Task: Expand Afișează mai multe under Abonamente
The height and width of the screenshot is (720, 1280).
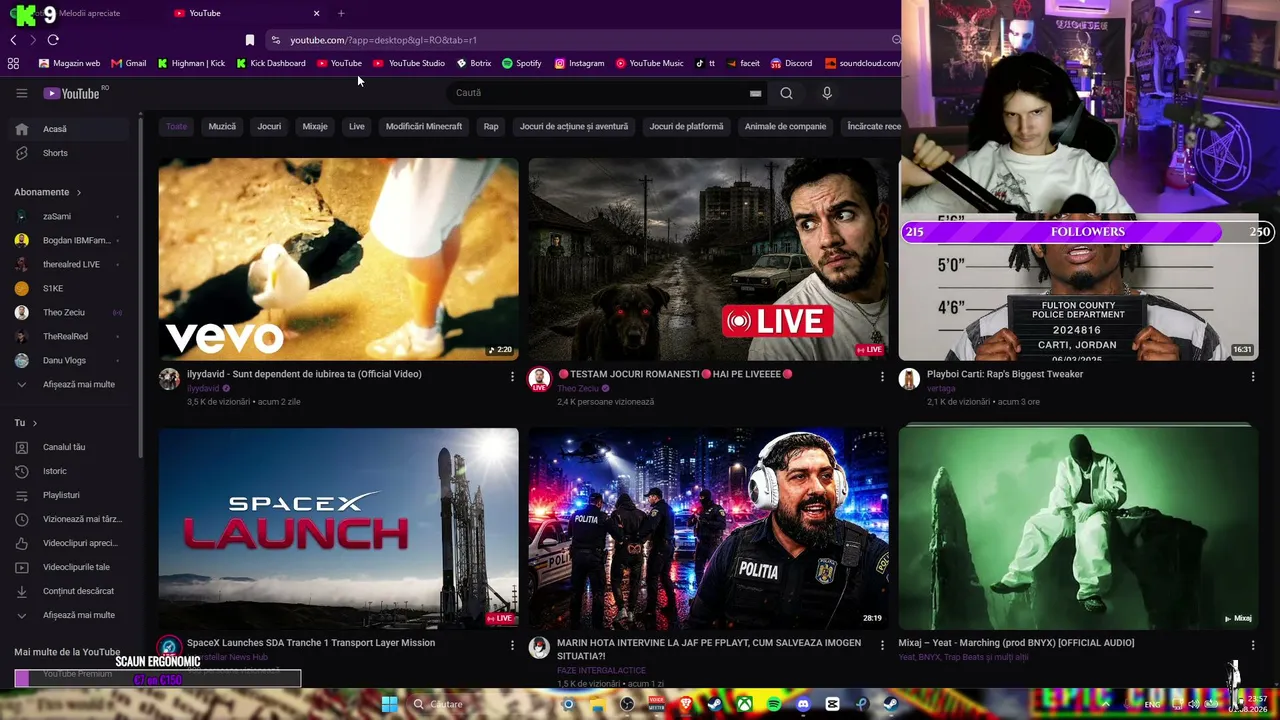Action: (70, 384)
